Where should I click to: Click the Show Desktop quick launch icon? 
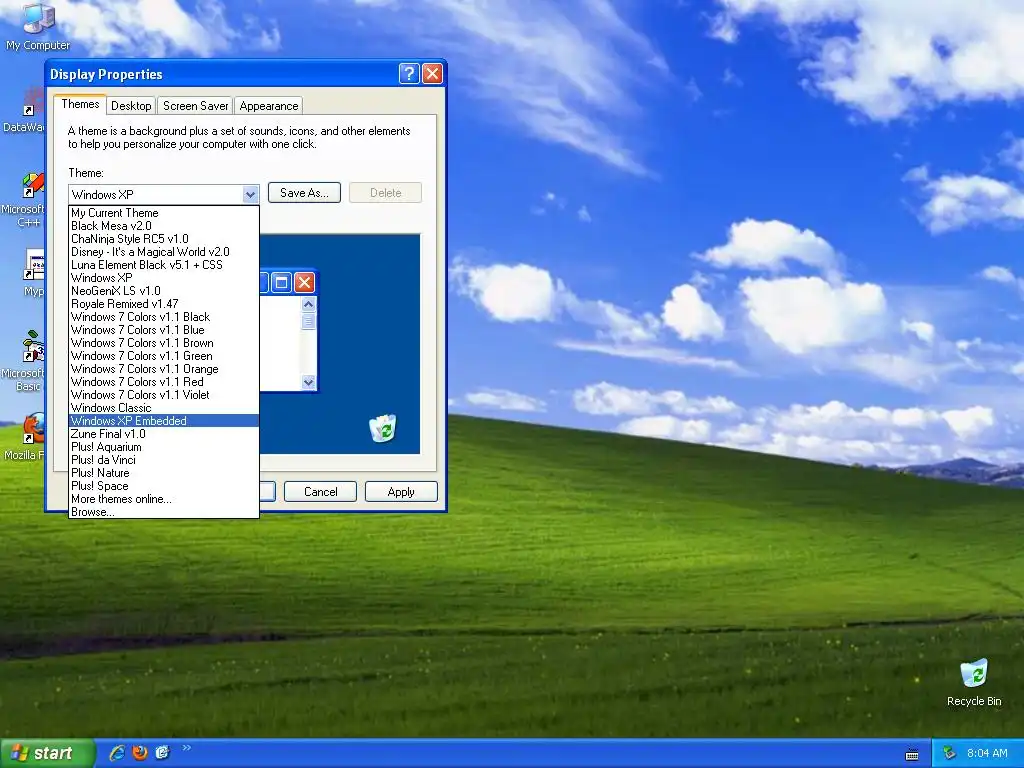162,753
